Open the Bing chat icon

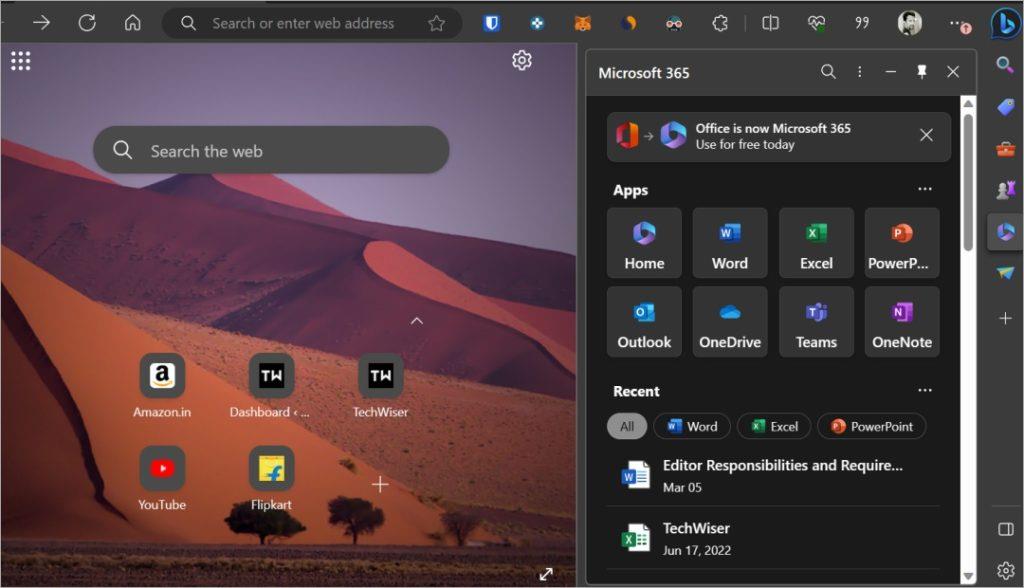pos(1006,24)
